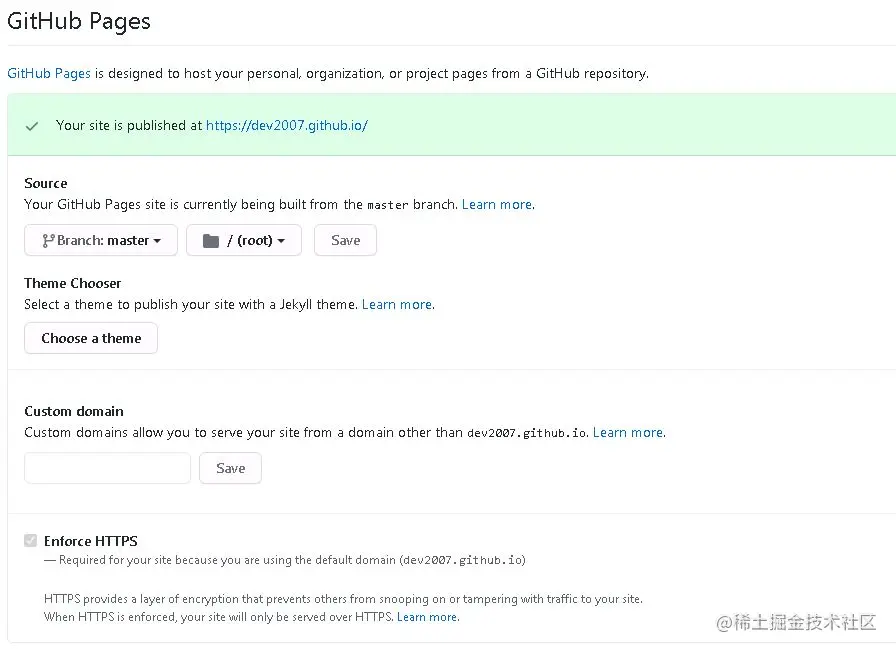Click the Choose a theme button
This screenshot has width=896, height=652.
(x=90, y=338)
